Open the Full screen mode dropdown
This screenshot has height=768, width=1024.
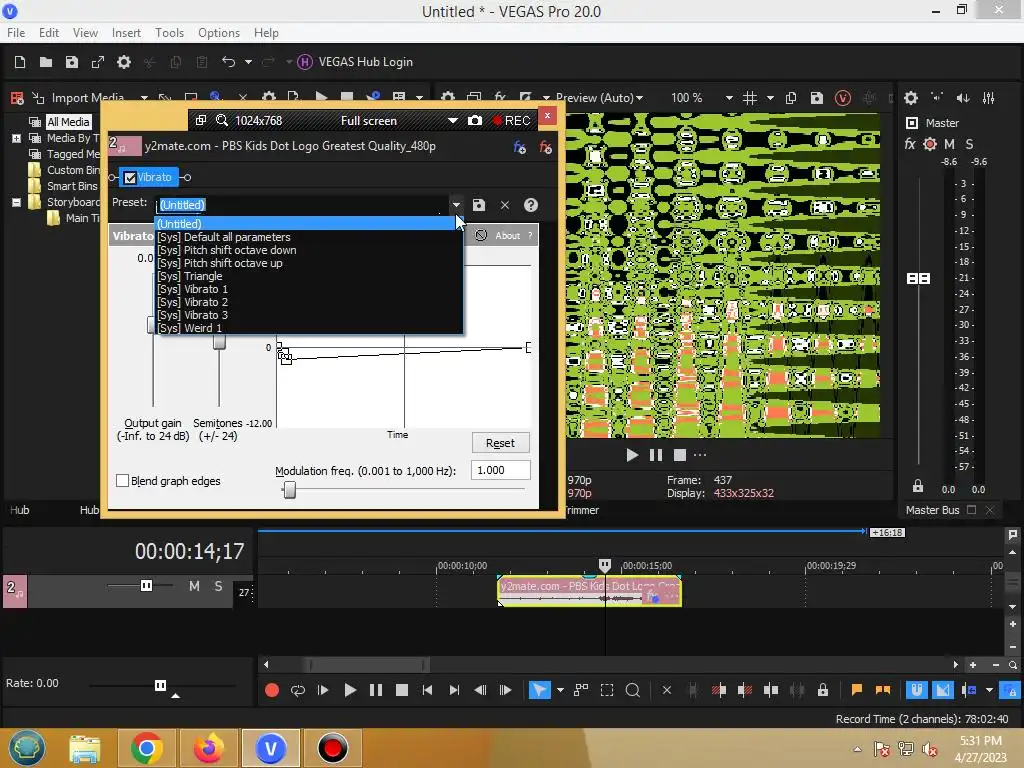452,121
